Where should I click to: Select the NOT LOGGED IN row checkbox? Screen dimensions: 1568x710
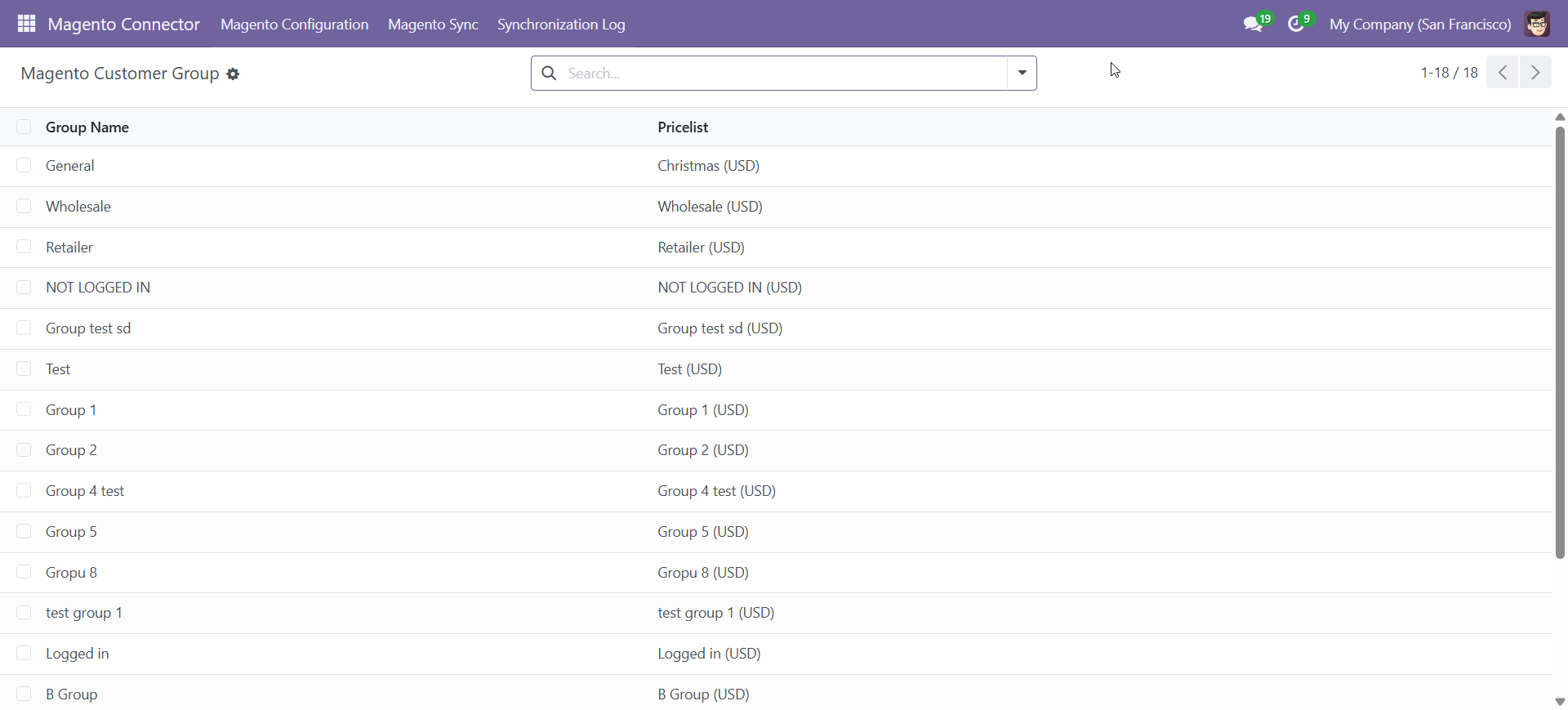[x=24, y=287]
